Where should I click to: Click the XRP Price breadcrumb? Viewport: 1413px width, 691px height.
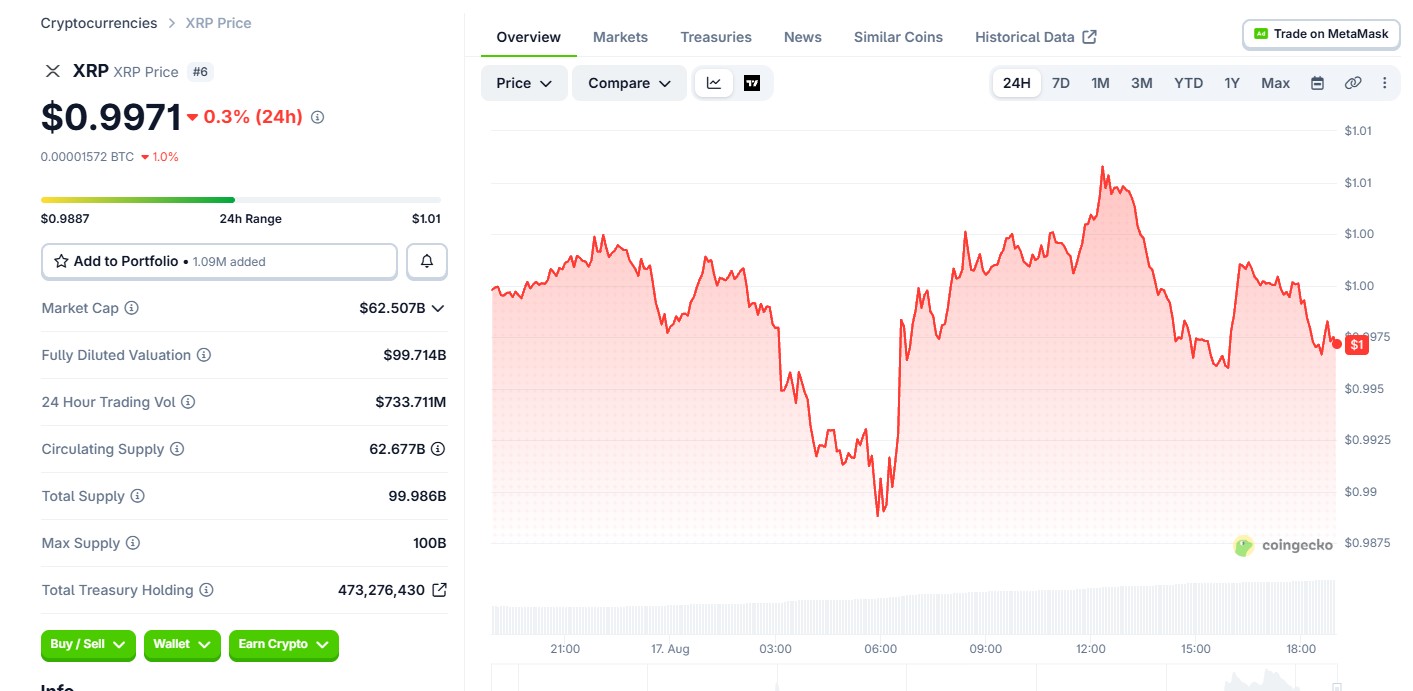pyautogui.click(x=218, y=23)
